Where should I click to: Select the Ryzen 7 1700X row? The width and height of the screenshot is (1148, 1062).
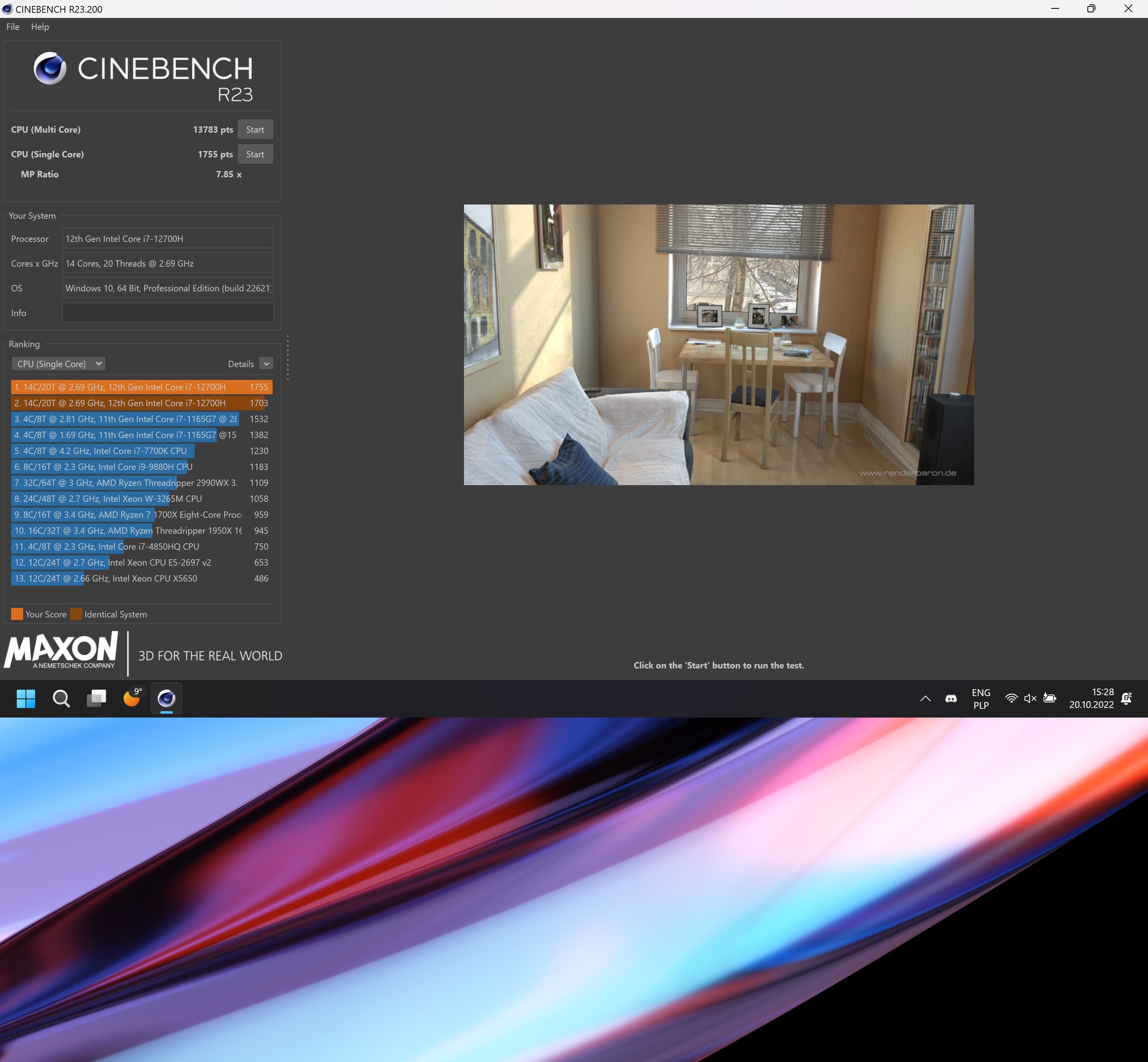tap(142, 515)
